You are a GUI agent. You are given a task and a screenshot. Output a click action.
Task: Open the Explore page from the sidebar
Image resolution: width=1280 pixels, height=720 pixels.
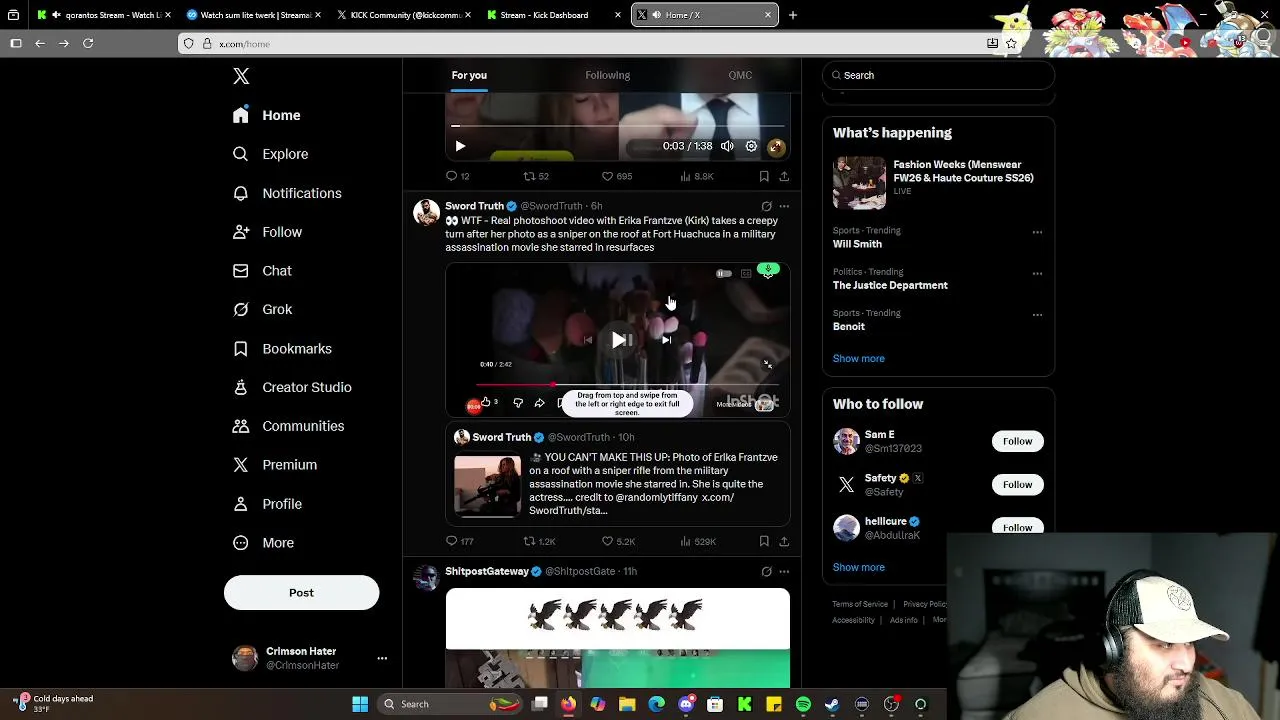(270, 154)
